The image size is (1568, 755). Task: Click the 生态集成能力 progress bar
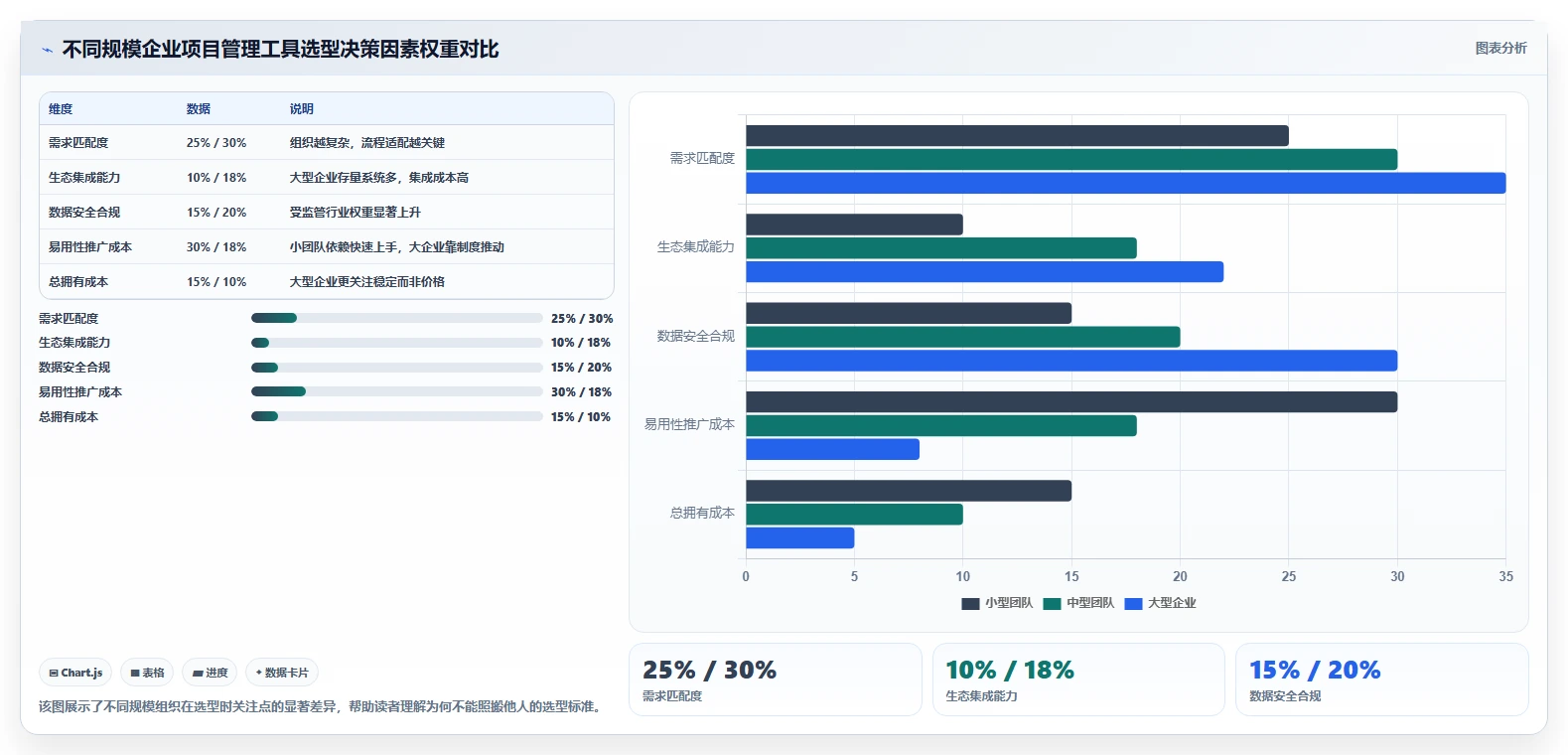[396, 343]
